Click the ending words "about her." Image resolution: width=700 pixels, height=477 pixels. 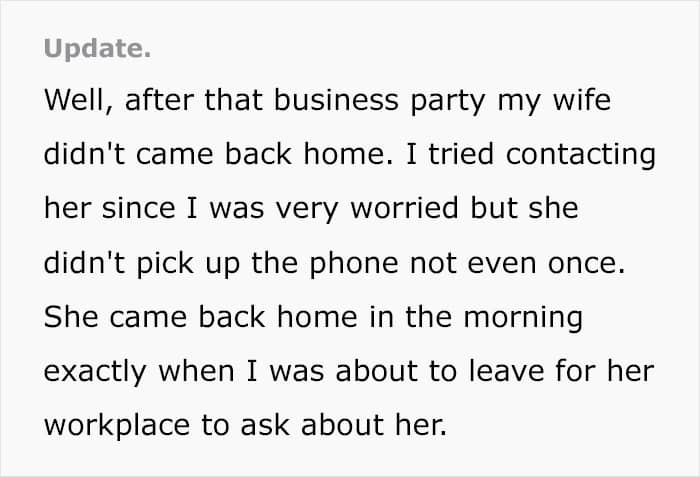[x=374, y=425]
